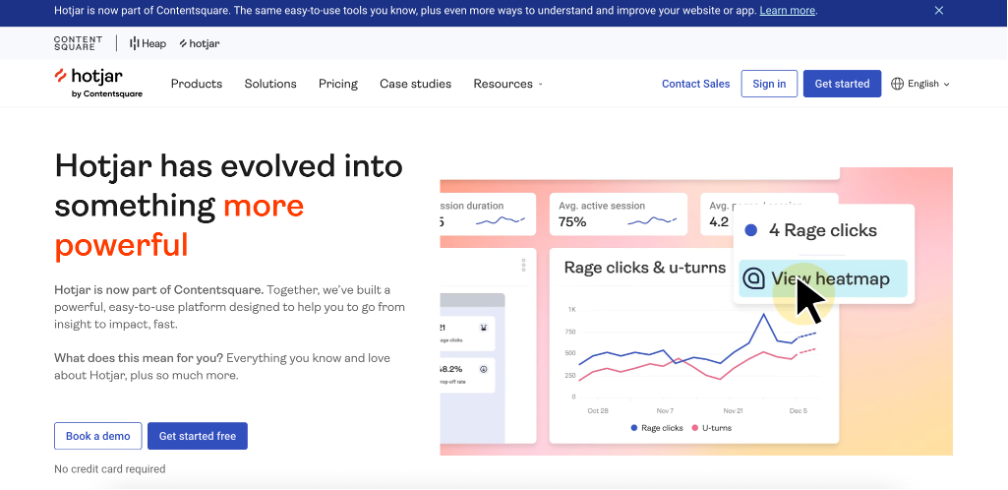
Task: Open the Products menu
Action: 196,84
